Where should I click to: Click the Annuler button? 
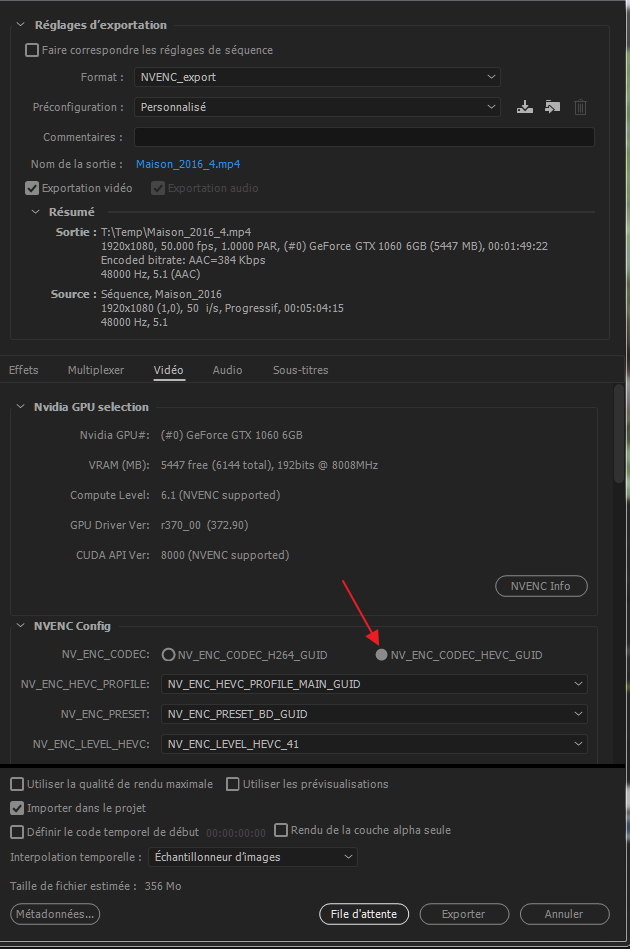tap(564, 914)
